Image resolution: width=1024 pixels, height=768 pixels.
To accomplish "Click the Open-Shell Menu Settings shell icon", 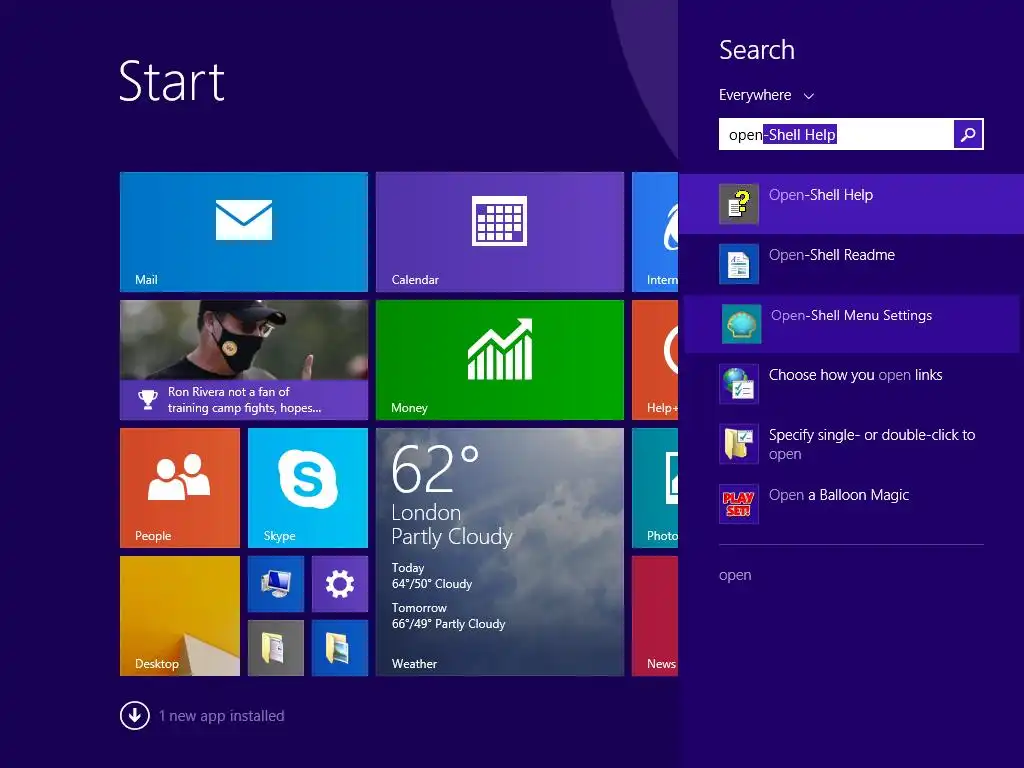I will pyautogui.click(x=741, y=324).
